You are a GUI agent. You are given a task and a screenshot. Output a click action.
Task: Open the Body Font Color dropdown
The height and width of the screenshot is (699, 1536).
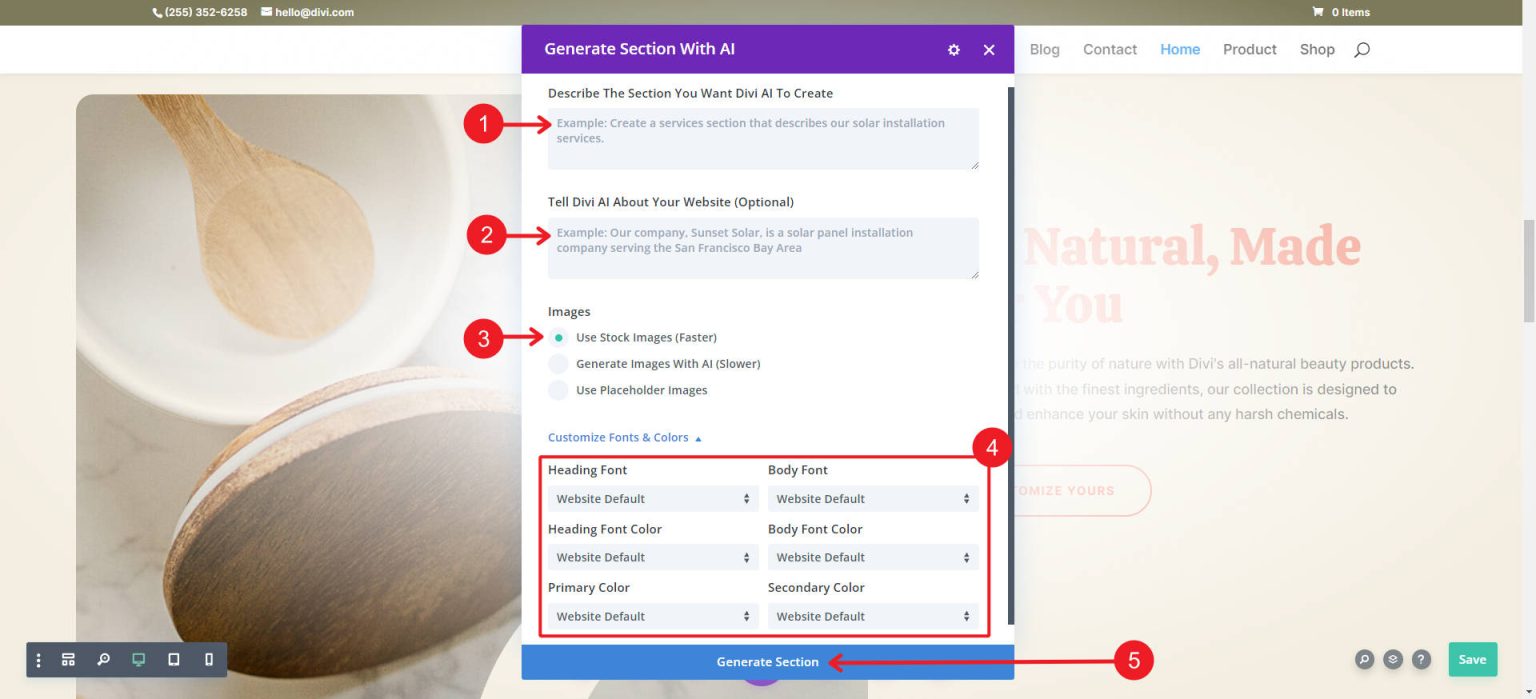pos(872,557)
